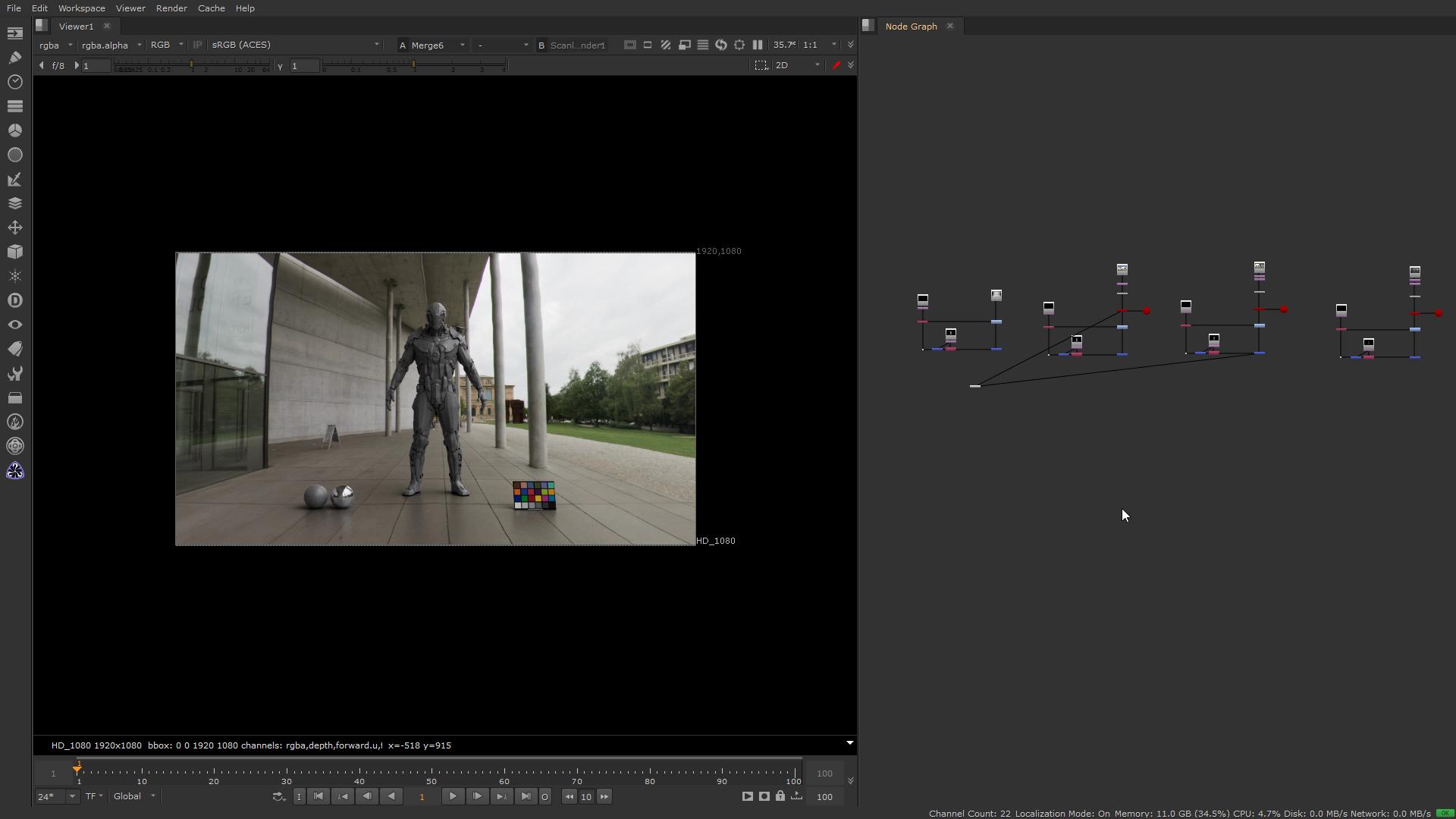Enable the region of interest selection toggle
The width and height of the screenshot is (1456, 819).
tap(762, 65)
